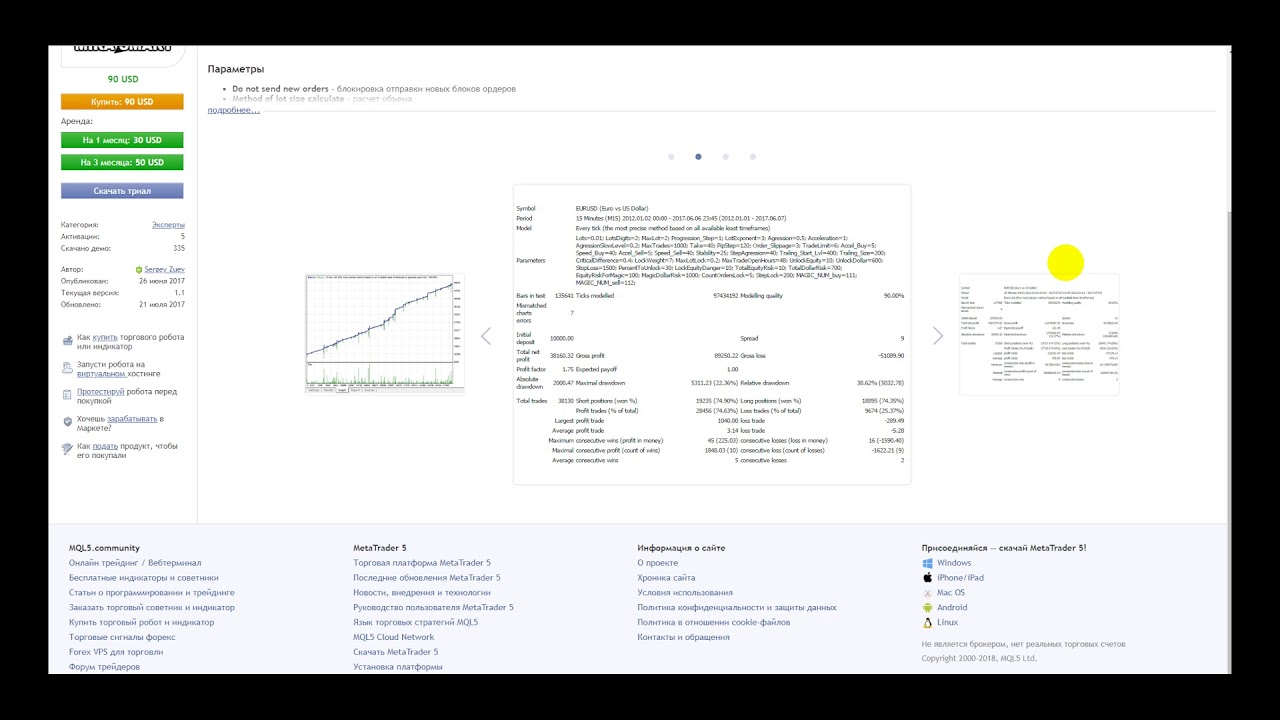Image resolution: width=1280 pixels, height=720 pixels.
Task: Open Политика в отношении cookie-файлов
Action: (714, 622)
